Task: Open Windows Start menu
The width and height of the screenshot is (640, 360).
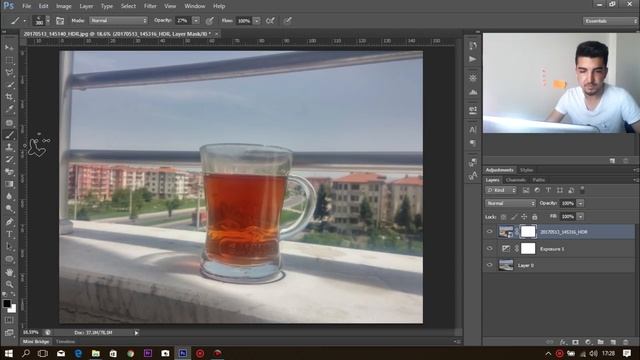Action: (8, 353)
